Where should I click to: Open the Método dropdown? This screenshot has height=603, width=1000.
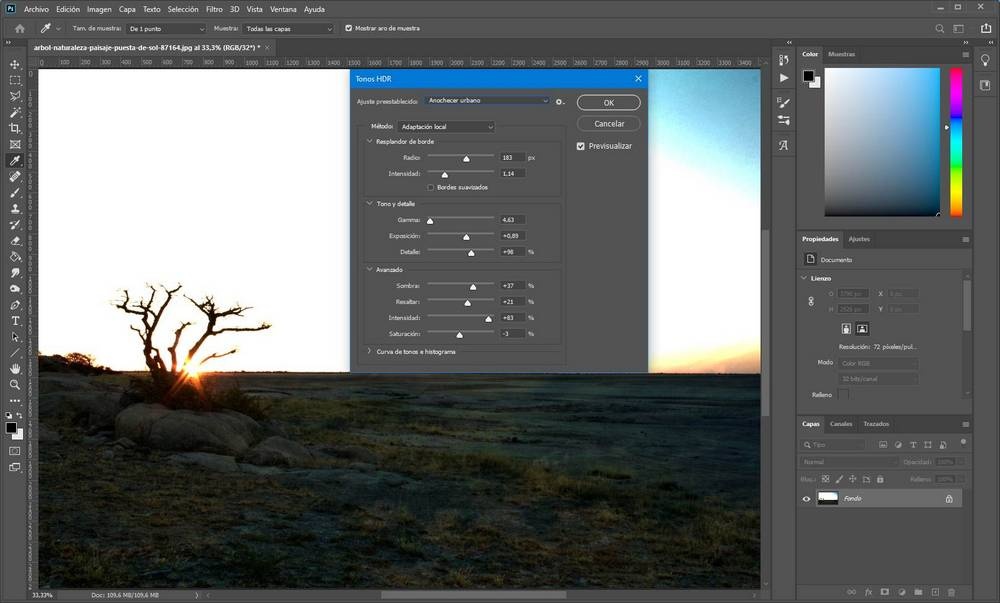446,127
